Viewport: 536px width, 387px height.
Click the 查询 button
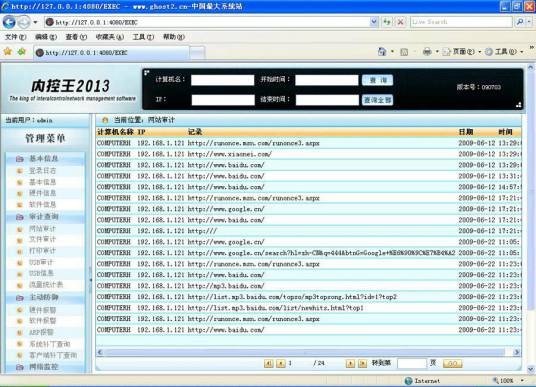(x=377, y=80)
